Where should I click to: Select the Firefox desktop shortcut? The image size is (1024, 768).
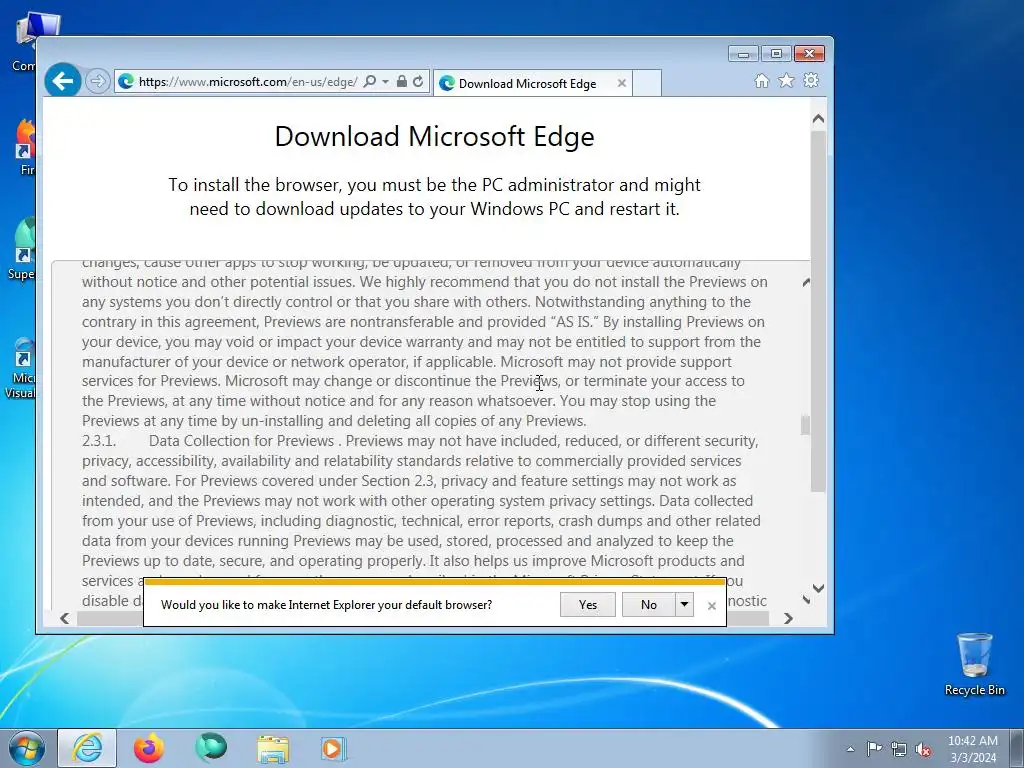pos(24,147)
